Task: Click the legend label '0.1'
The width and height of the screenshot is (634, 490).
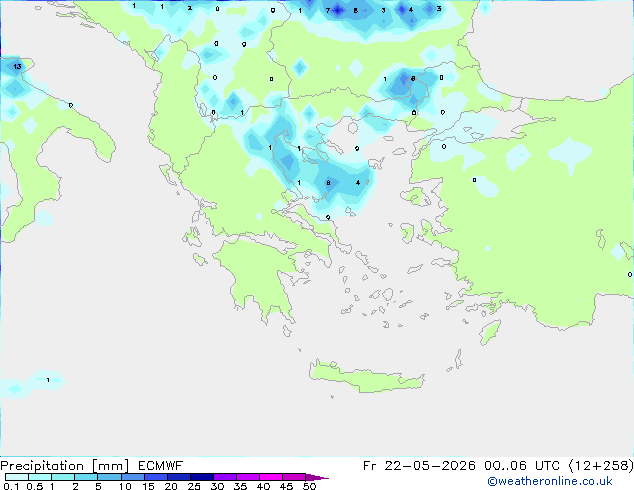Action: 11,486
